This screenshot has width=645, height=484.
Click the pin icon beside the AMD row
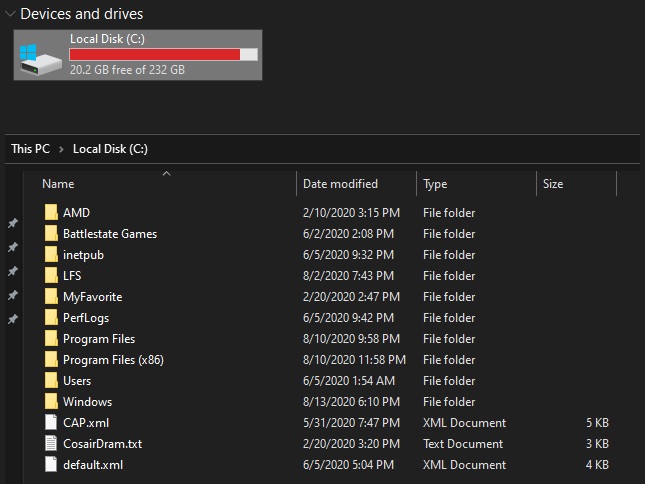(13, 223)
